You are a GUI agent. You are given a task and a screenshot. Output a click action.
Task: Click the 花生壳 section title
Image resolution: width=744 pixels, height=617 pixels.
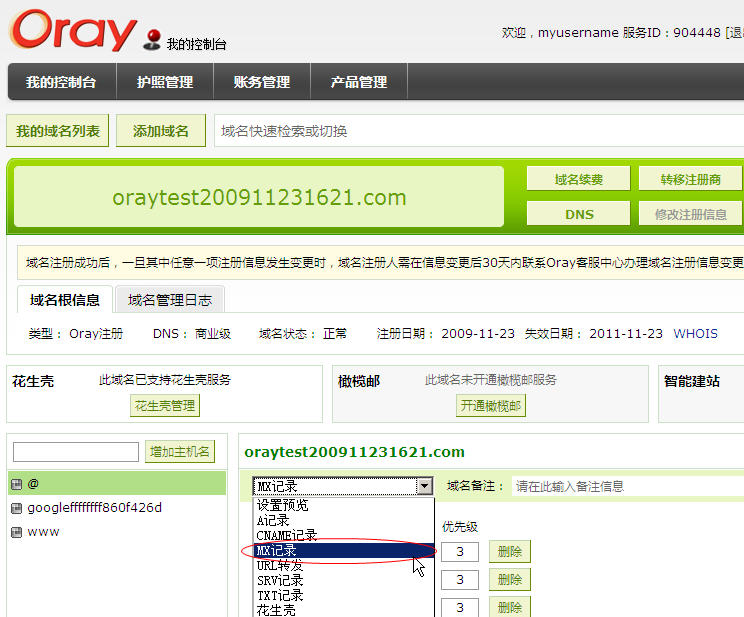pos(33,381)
